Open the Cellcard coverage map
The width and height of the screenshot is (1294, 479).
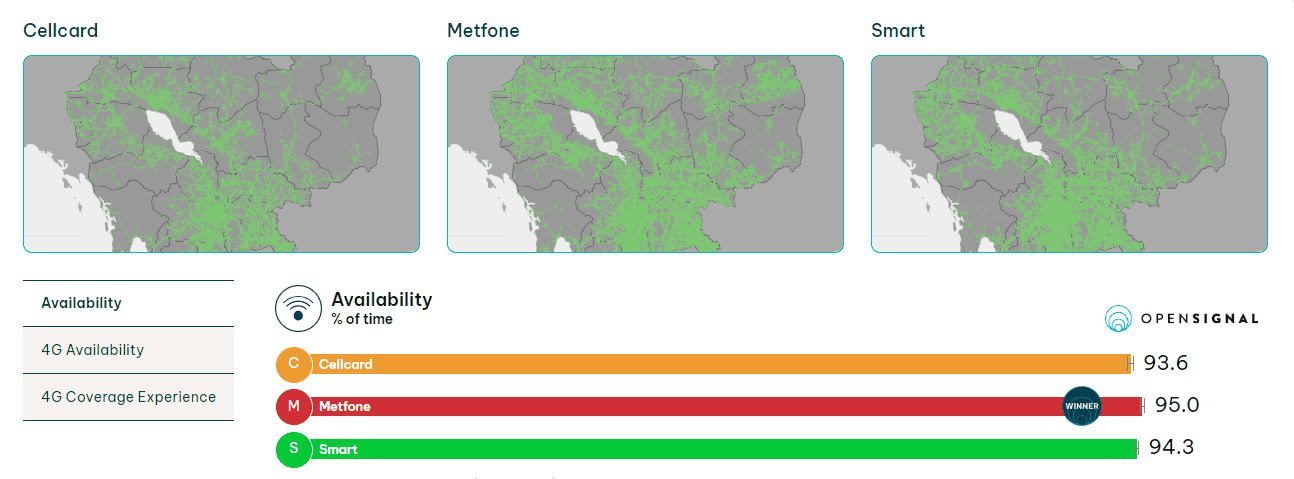click(x=221, y=154)
